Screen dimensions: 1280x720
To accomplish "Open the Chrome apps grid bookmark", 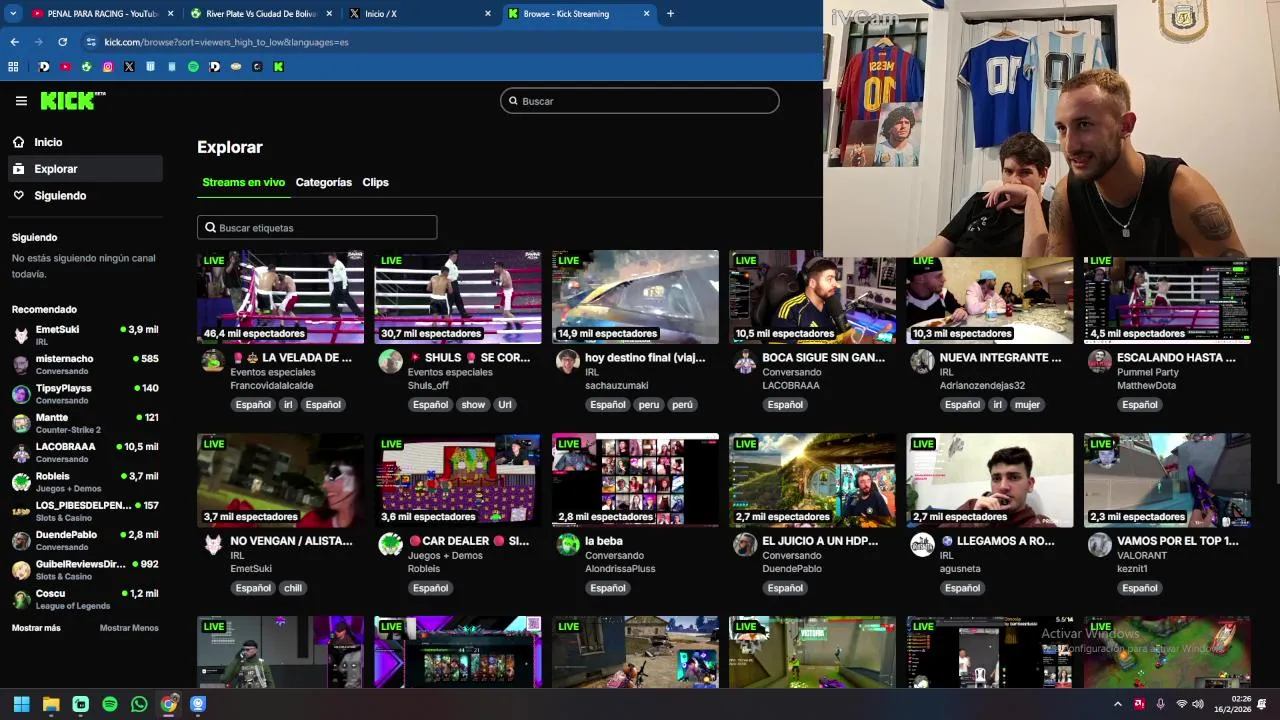I will [x=13, y=67].
